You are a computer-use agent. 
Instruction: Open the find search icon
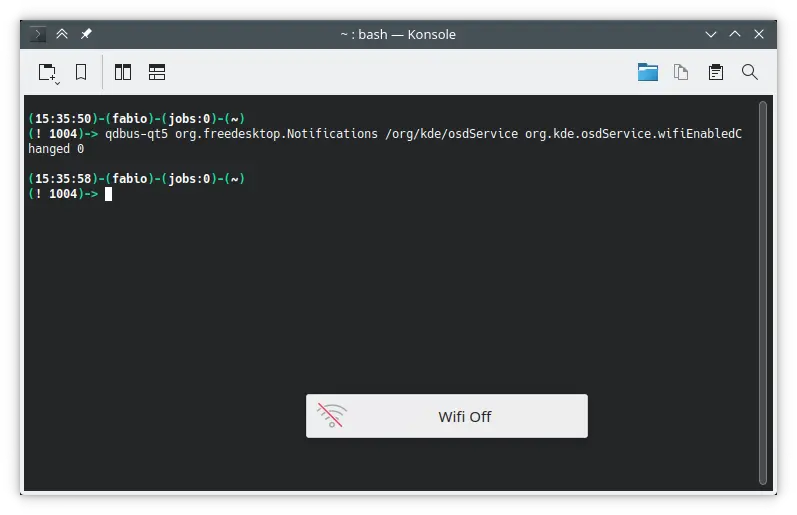[750, 72]
